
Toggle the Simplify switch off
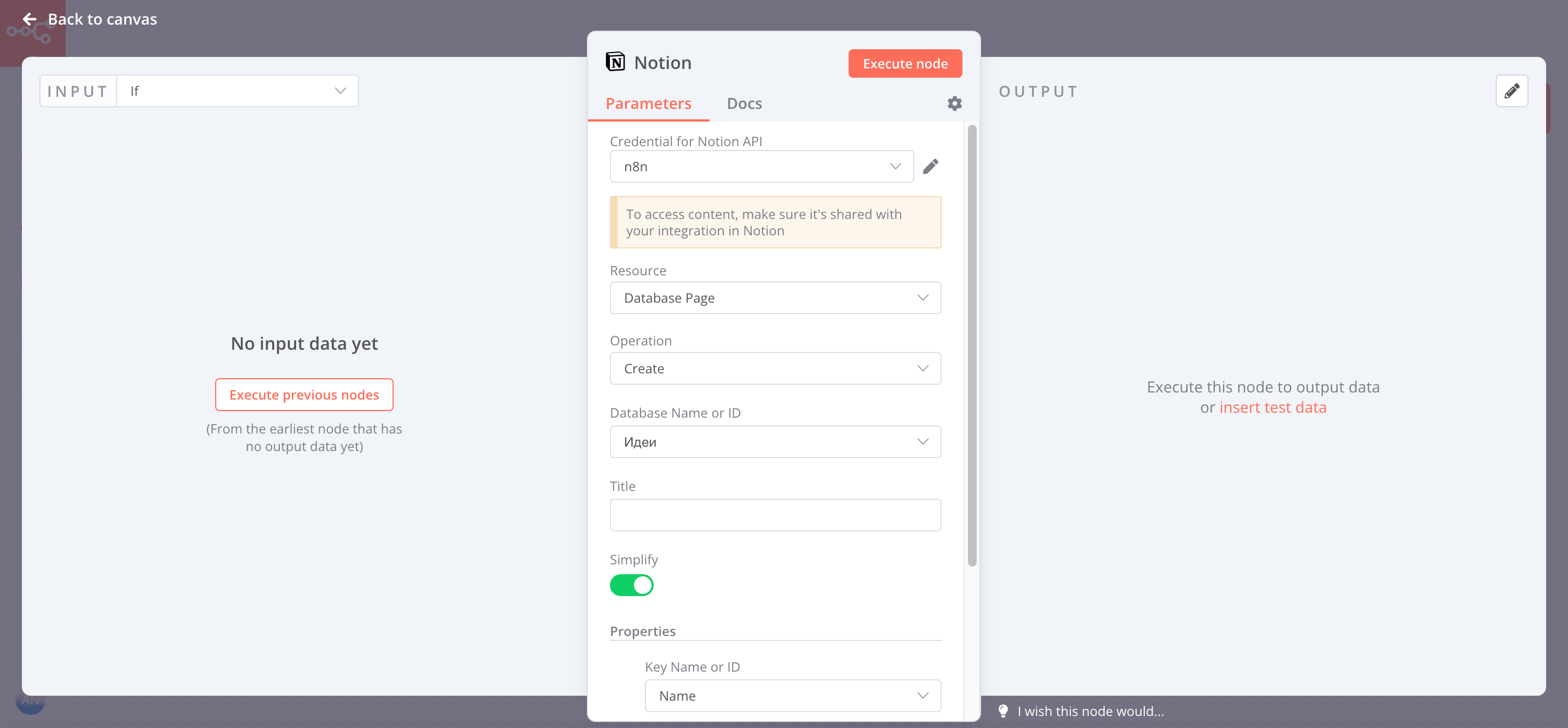point(631,585)
